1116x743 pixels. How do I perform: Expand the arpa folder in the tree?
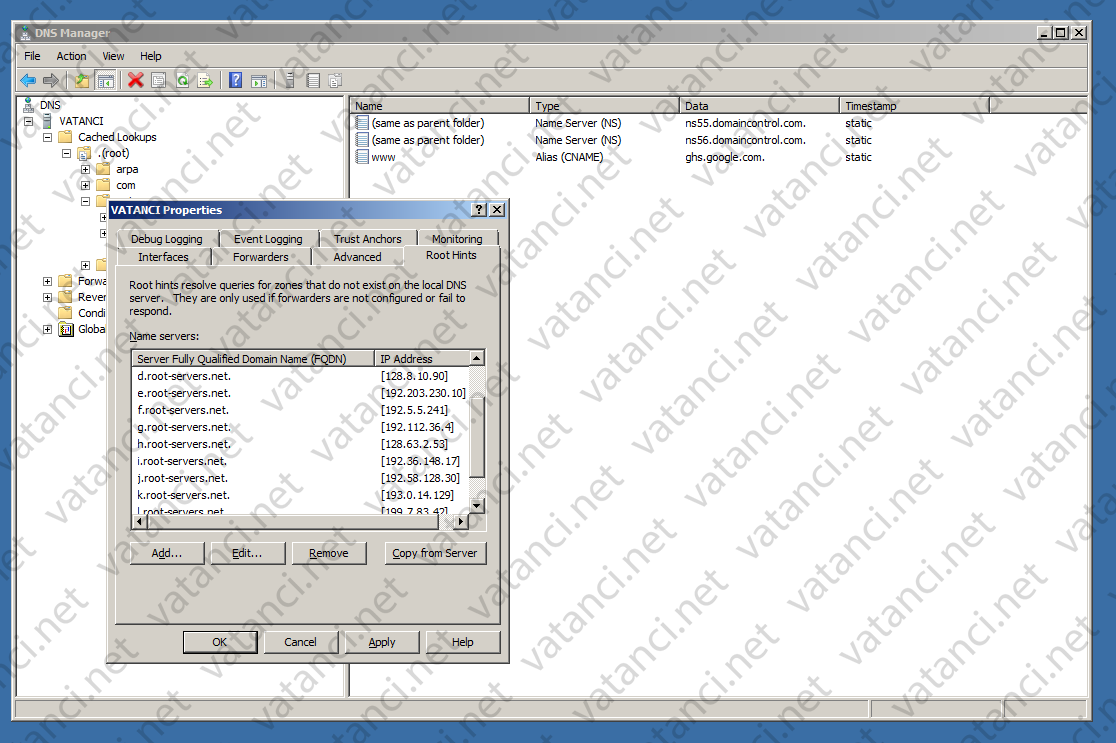[84, 169]
